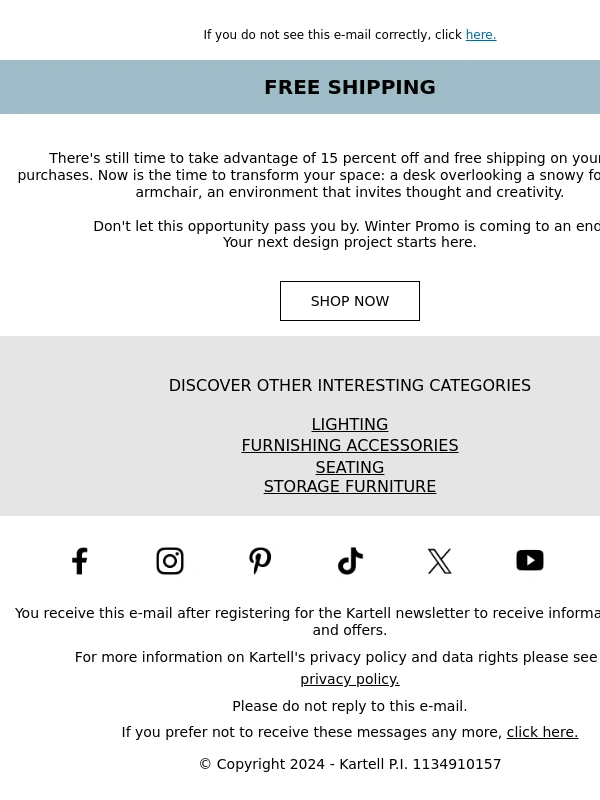Click the 'Your next design project' sentence
The width and height of the screenshot is (600, 800).
click(350, 242)
